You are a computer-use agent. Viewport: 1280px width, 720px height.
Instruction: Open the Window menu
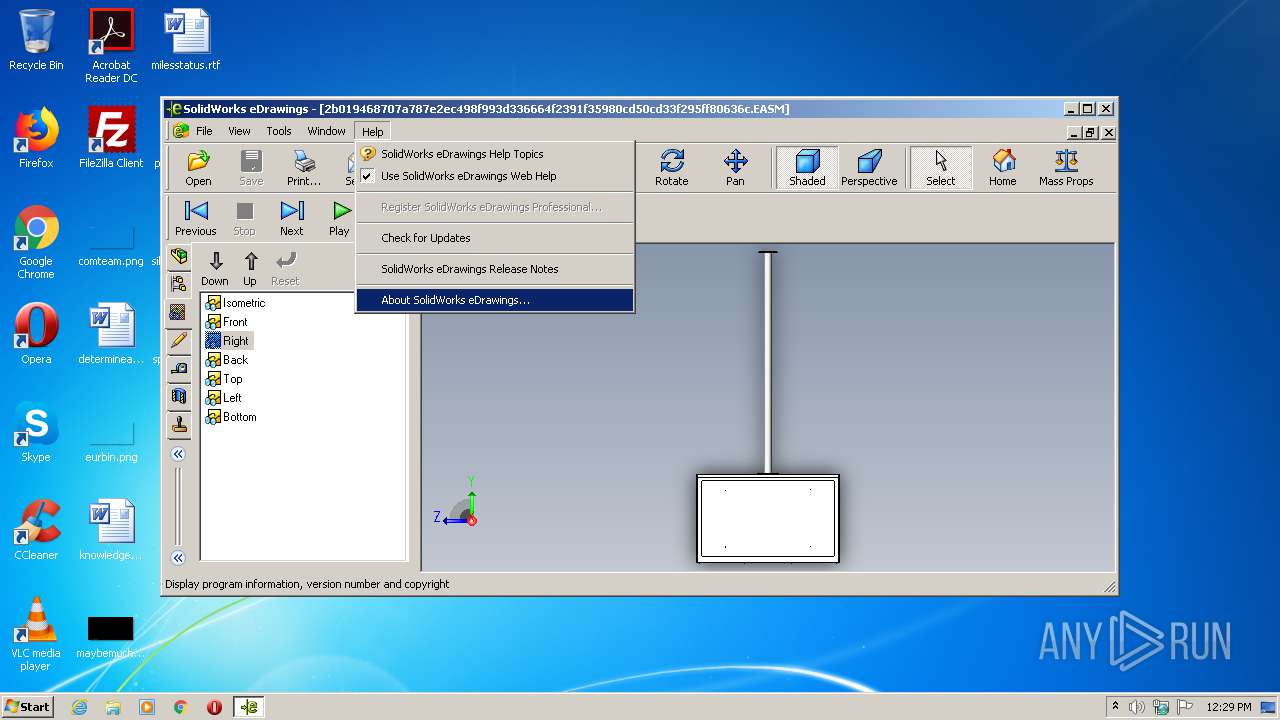click(x=326, y=131)
